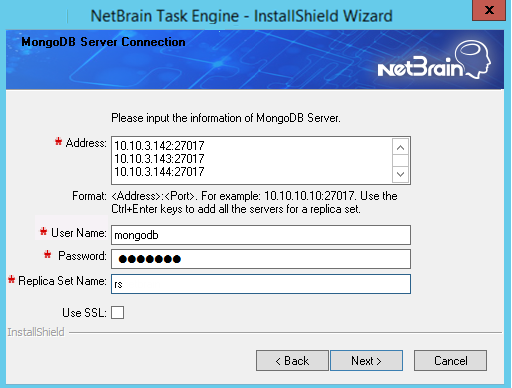Close the InstallShield Wizard window
512x388 pixels.
point(489,10)
